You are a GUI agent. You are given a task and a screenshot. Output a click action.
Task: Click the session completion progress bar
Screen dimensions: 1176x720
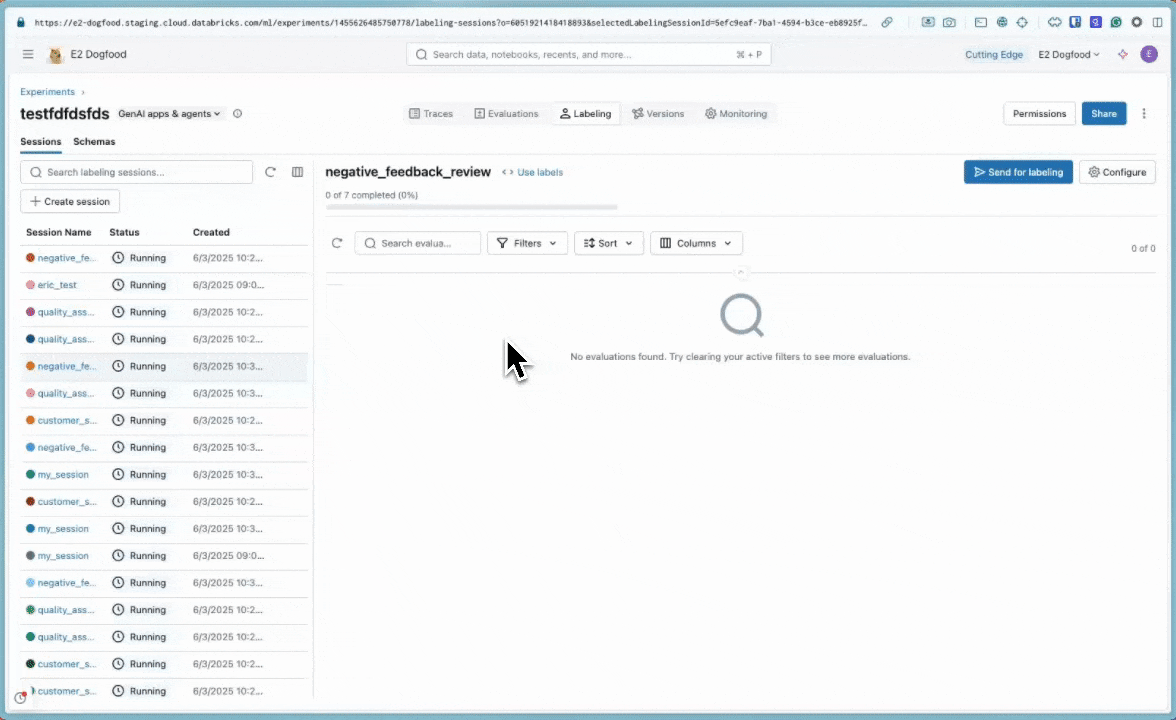(471, 207)
